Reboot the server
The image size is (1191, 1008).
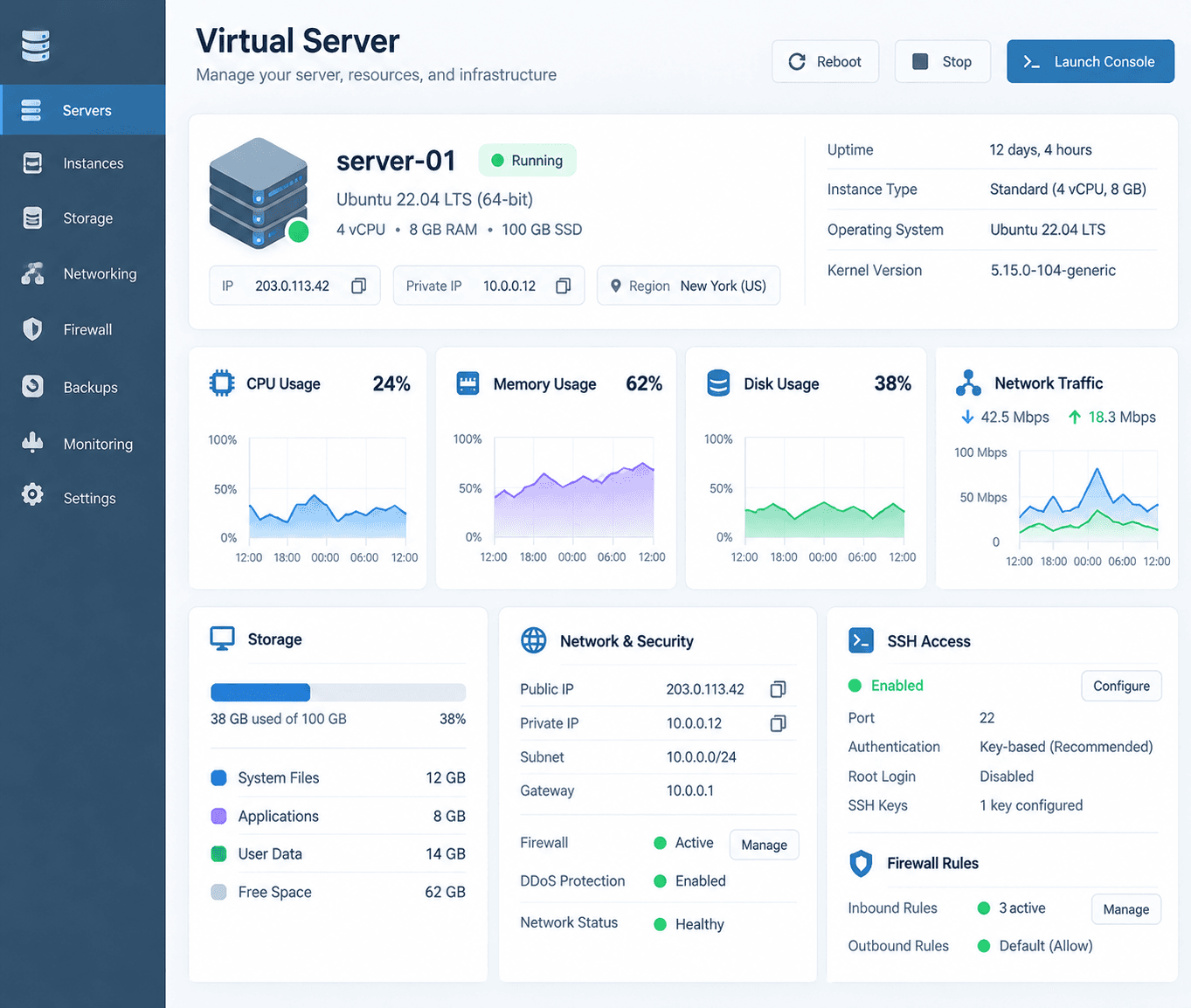825,61
